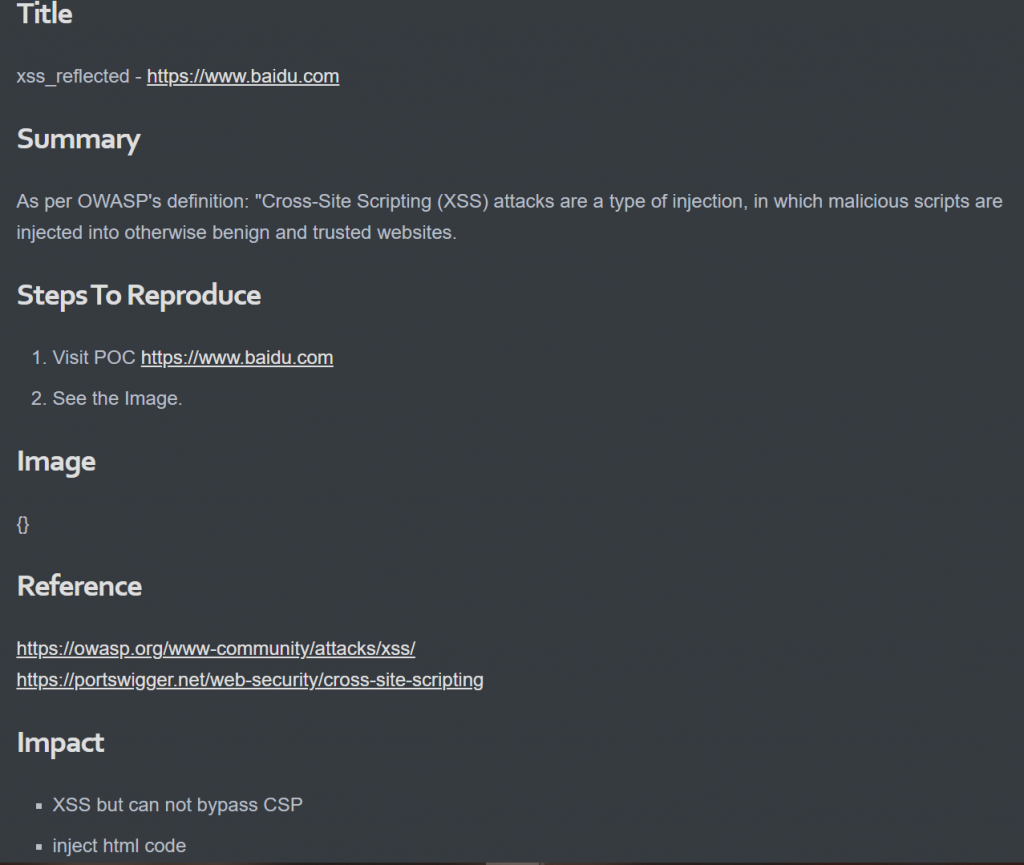Image resolution: width=1024 pixels, height=865 pixels.
Task: Click the bullet marker before "inject html code"
Action: 39,847
